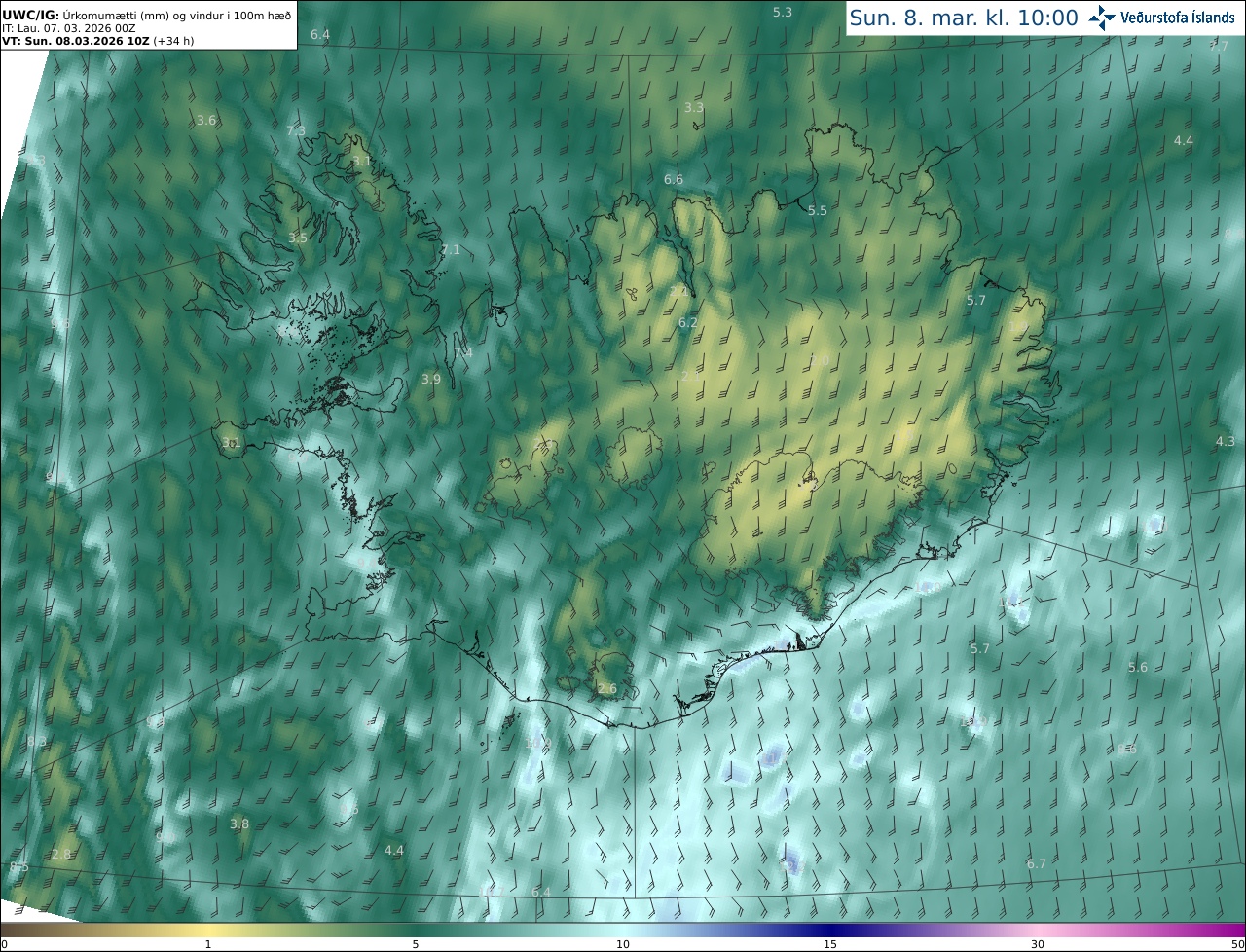Click the color scale label 5
1246x952 pixels.
(x=416, y=944)
